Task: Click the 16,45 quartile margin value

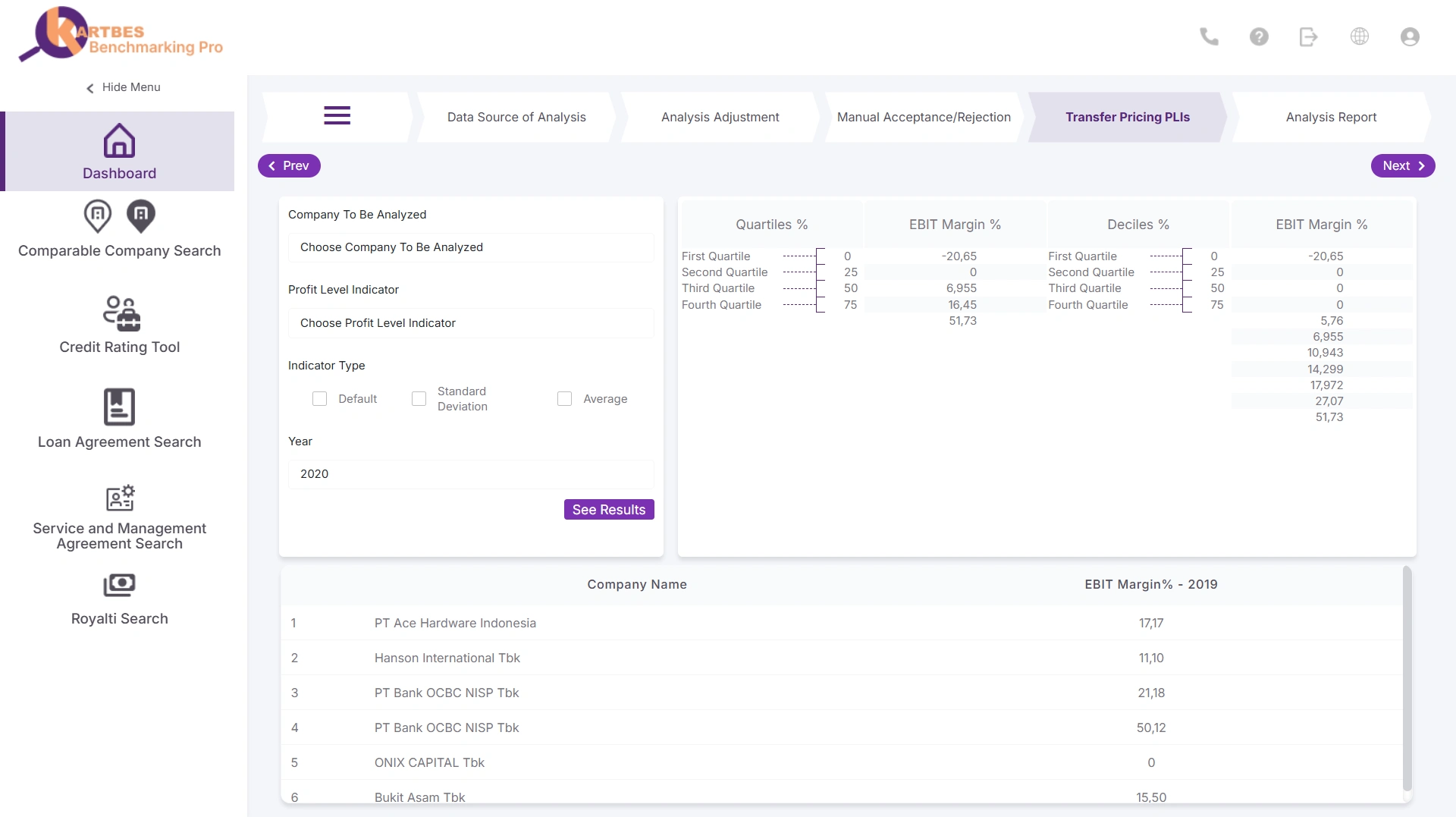Action: (x=962, y=305)
